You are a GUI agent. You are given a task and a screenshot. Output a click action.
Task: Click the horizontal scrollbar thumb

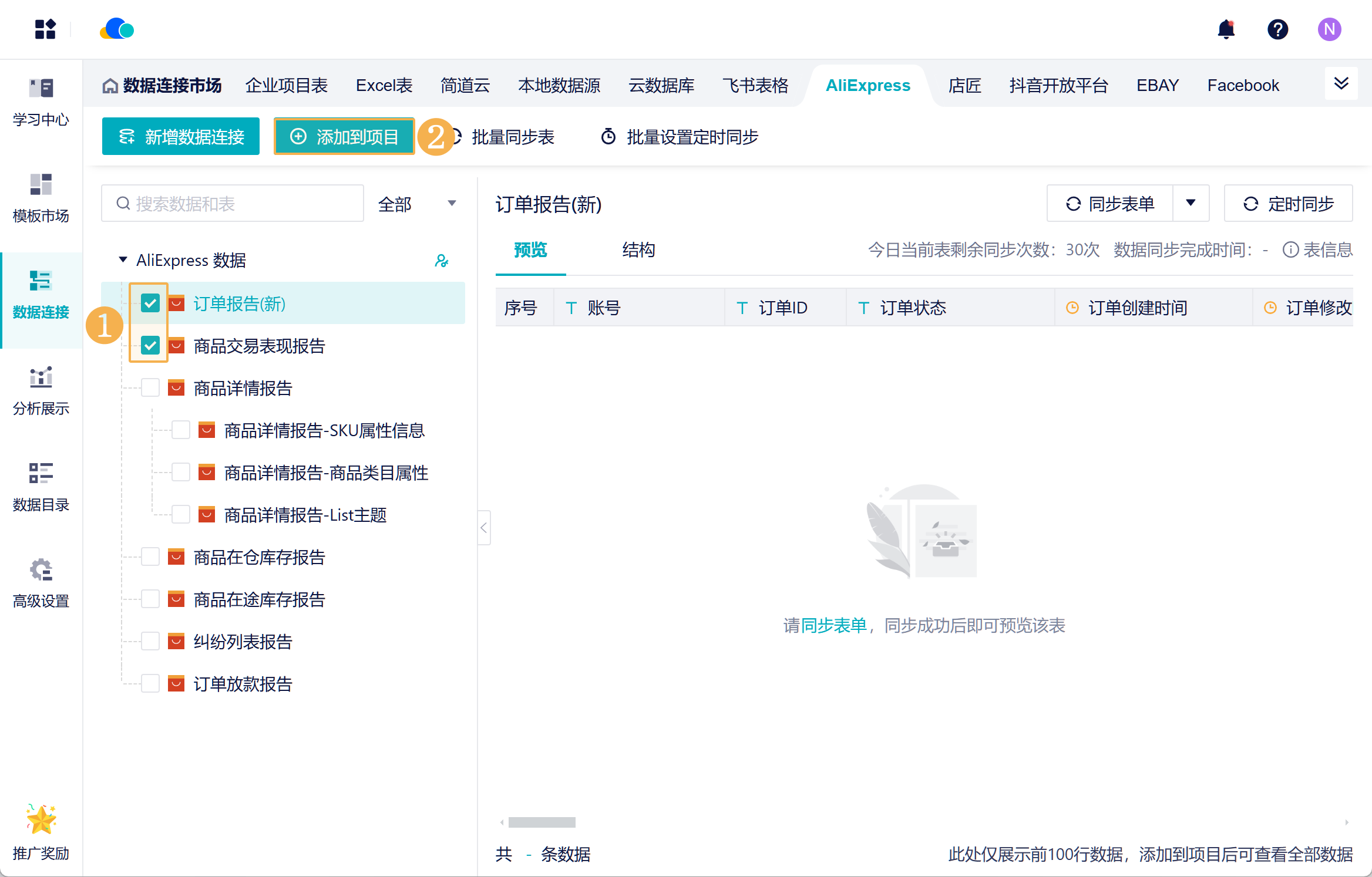[x=542, y=822]
